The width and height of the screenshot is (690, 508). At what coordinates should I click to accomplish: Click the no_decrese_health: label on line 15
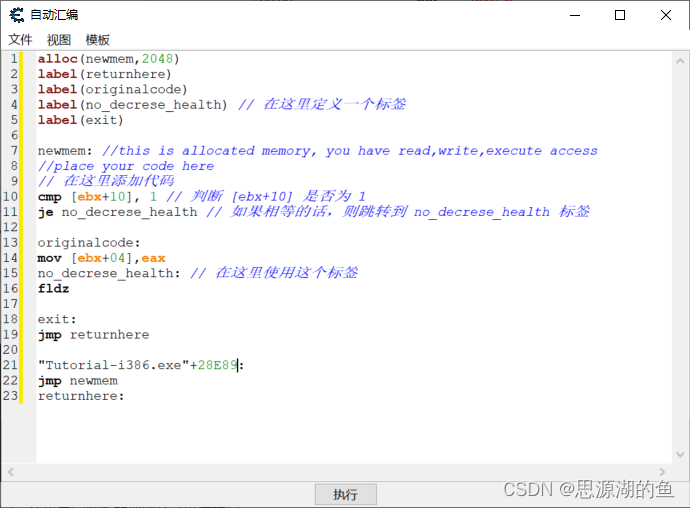pyautogui.click(x=109, y=273)
